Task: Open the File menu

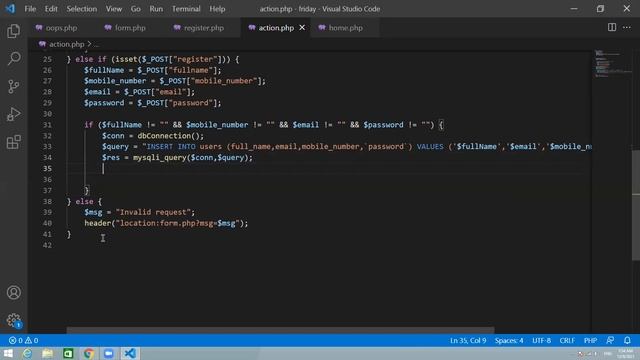Action: (30, 9)
